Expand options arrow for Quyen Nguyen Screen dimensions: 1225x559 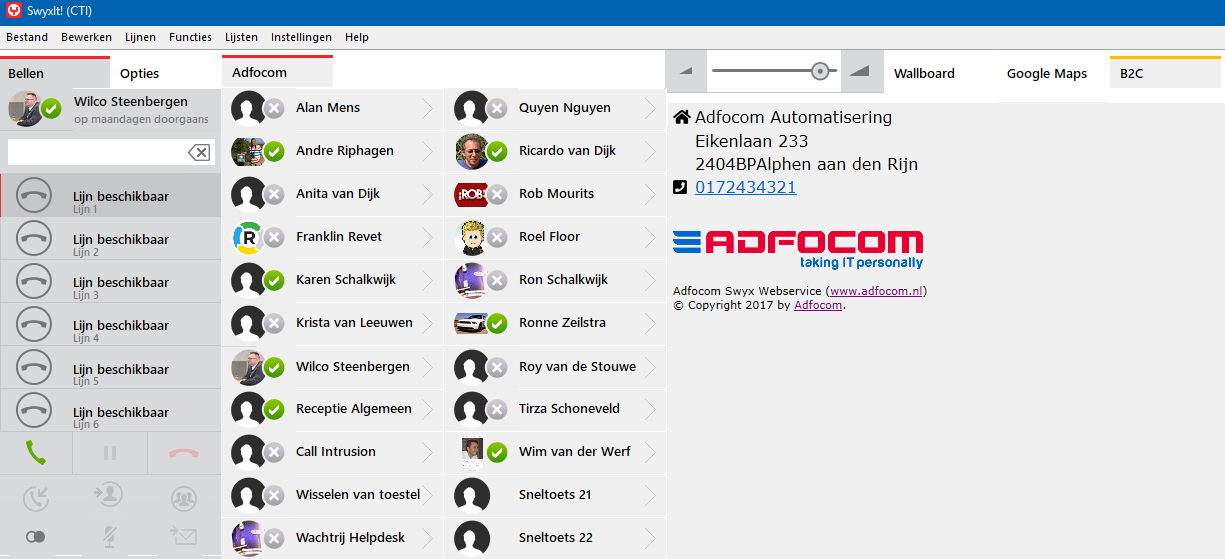(650, 108)
